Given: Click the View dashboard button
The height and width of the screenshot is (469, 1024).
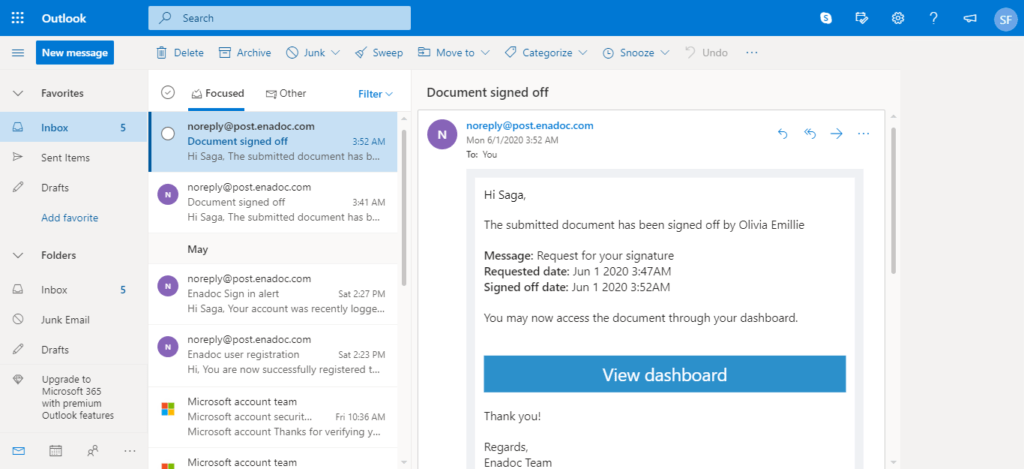Looking at the screenshot, I should pos(664,374).
